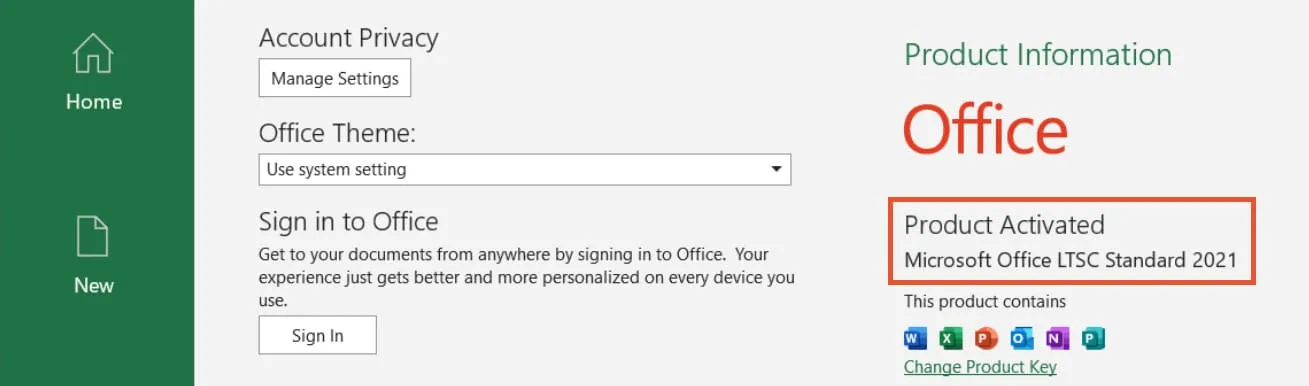Screen dimensions: 1309x386
Task: Click the Product Activated status text
Action: [1004, 224]
